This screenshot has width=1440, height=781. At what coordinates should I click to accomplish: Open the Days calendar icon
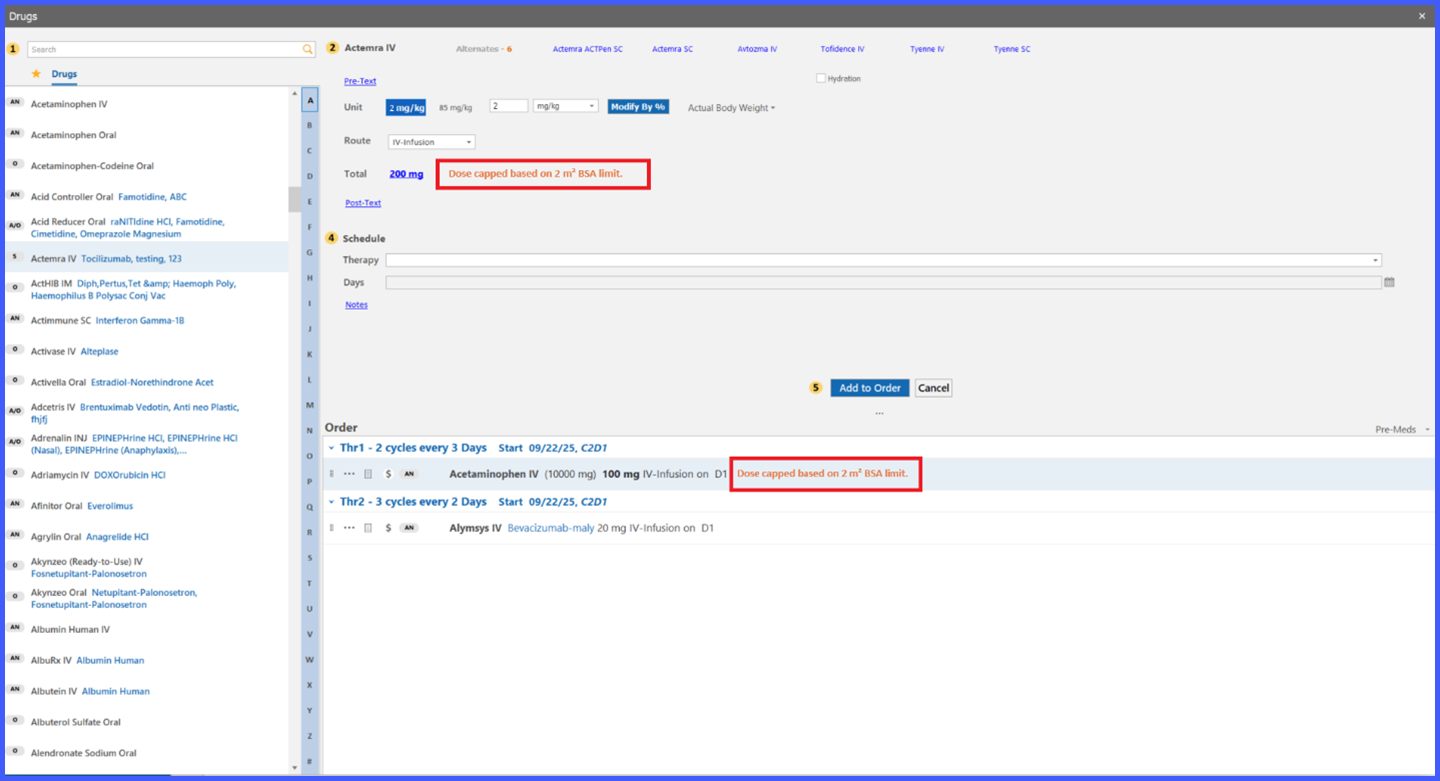coord(1389,283)
